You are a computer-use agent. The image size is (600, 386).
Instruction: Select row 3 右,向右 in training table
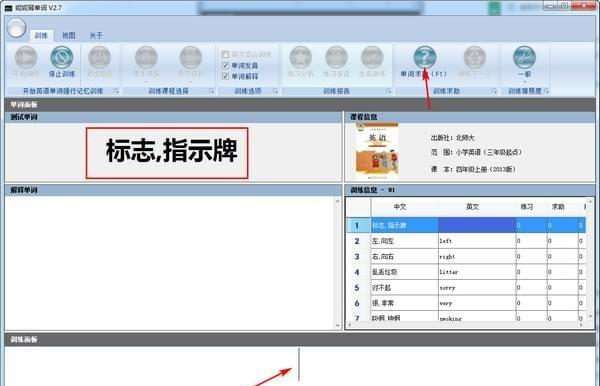coord(466,256)
